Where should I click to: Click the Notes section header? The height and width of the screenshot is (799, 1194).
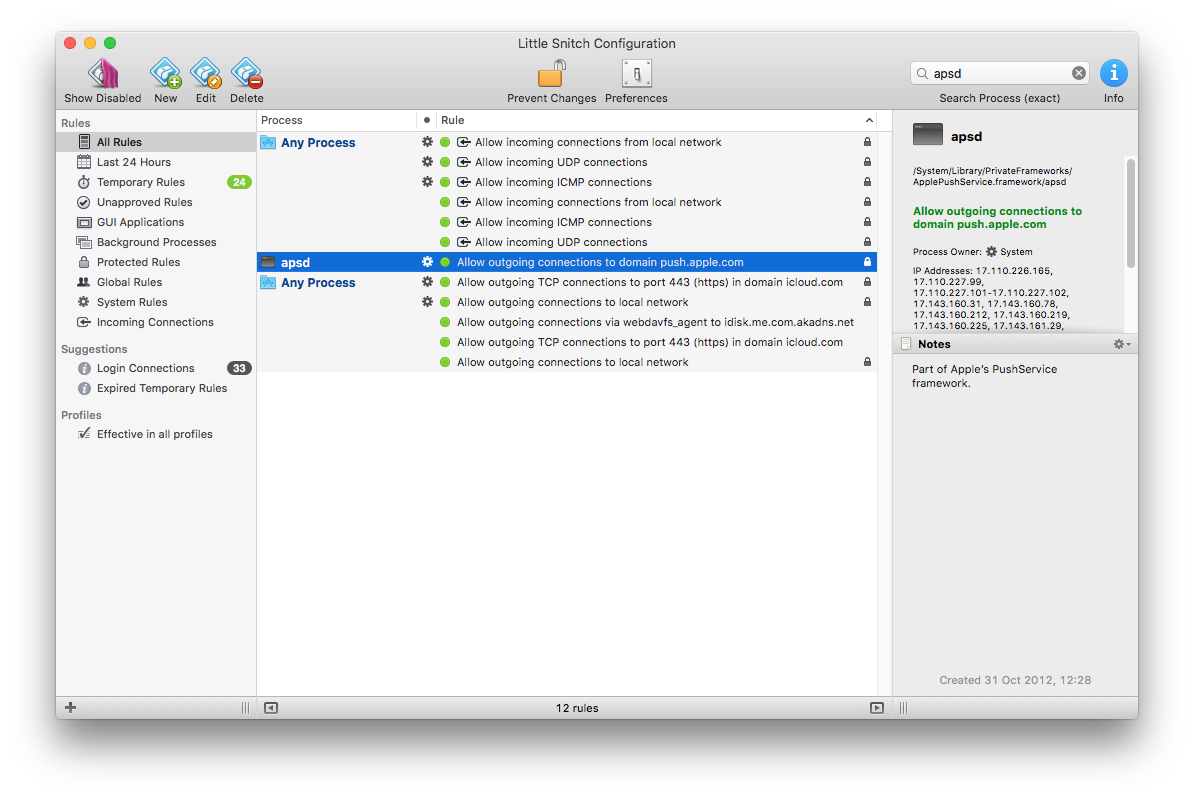tap(1015, 344)
